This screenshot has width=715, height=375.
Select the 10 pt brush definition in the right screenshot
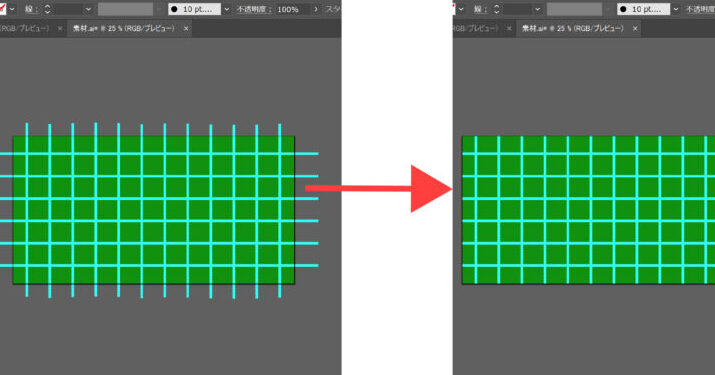coord(643,9)
